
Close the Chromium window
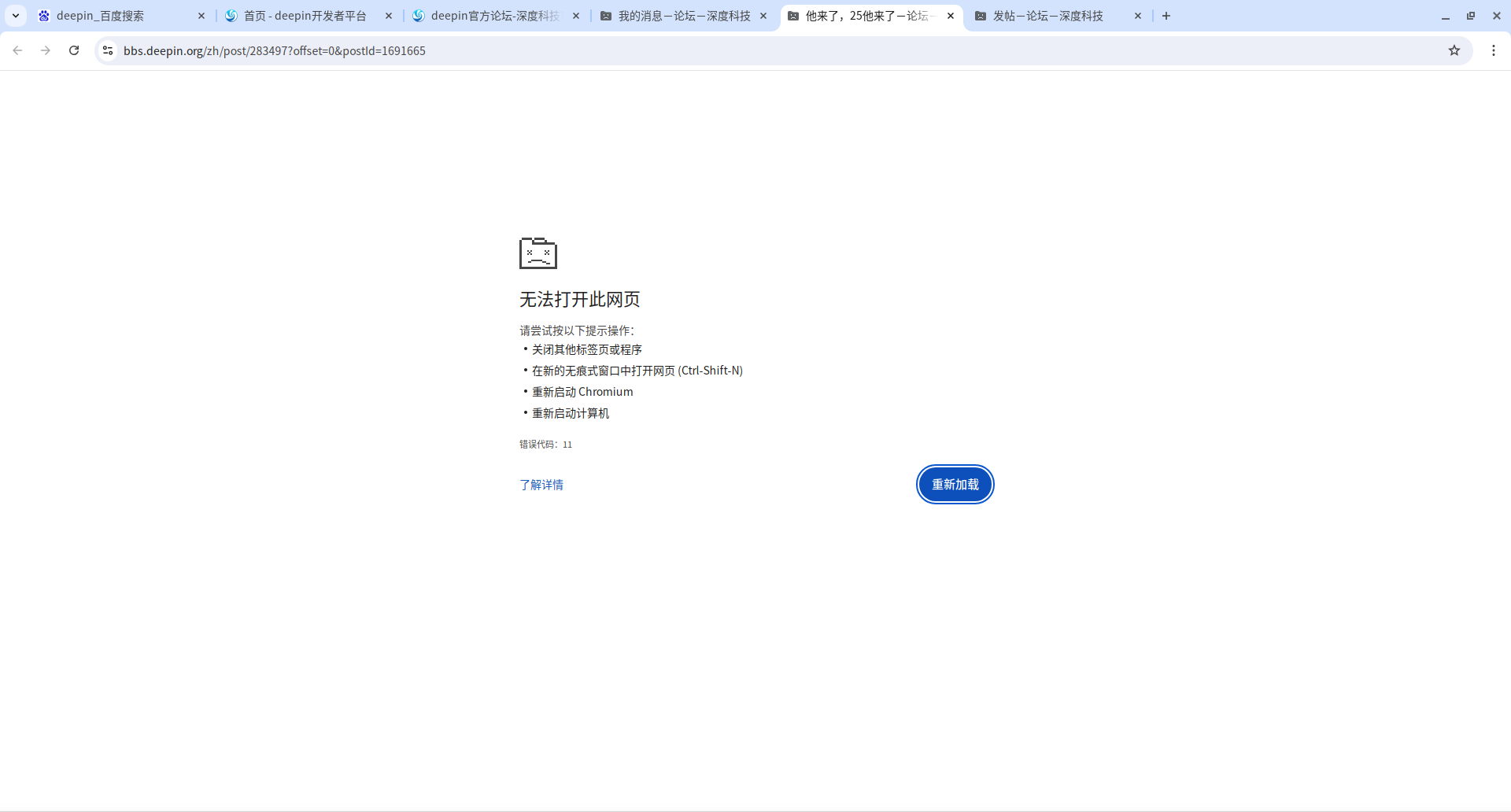[x=1497, y=16]
